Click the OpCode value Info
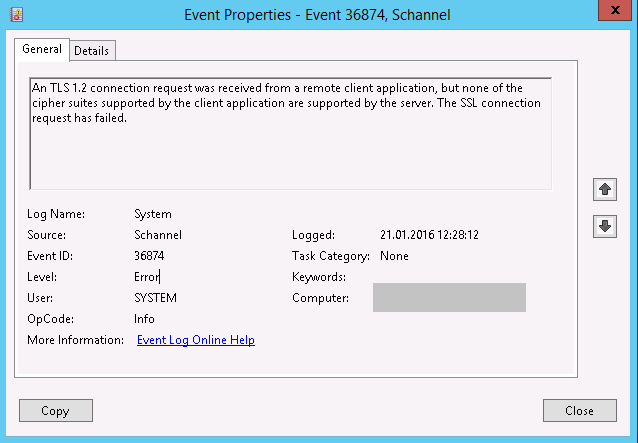638x443 pixels. 145,319
